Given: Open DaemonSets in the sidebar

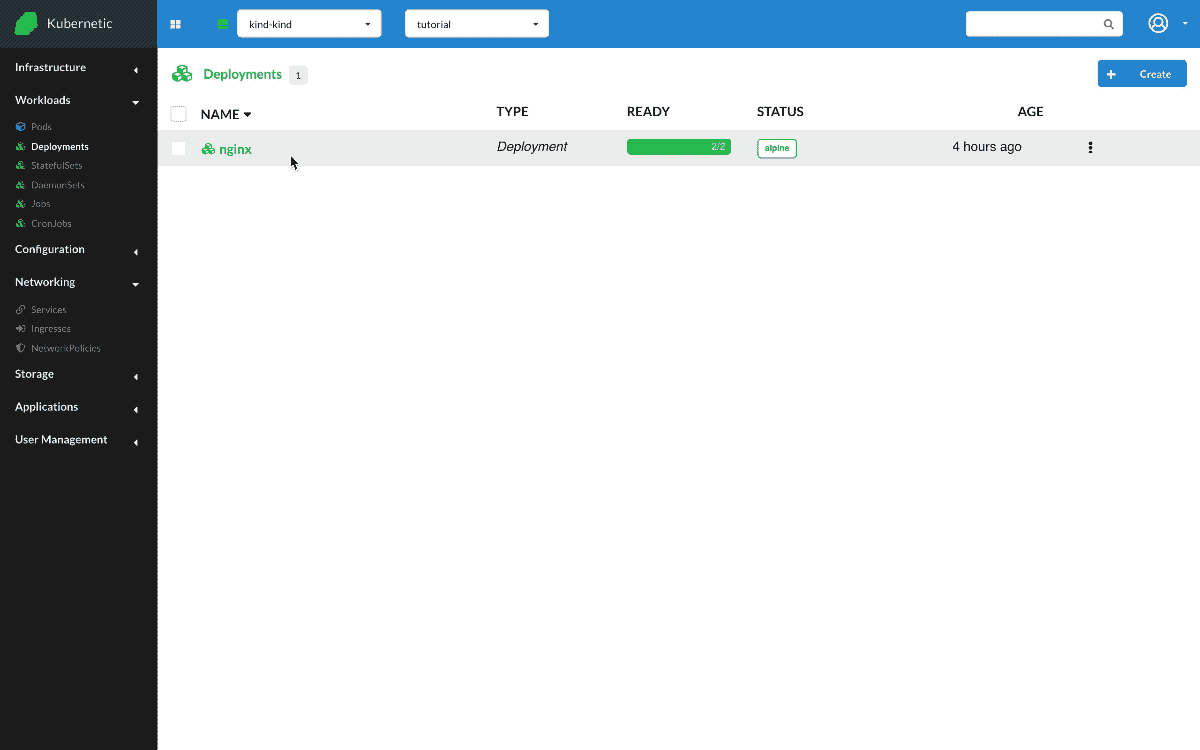Looking at the screenshot, I should tap(58, 185).
